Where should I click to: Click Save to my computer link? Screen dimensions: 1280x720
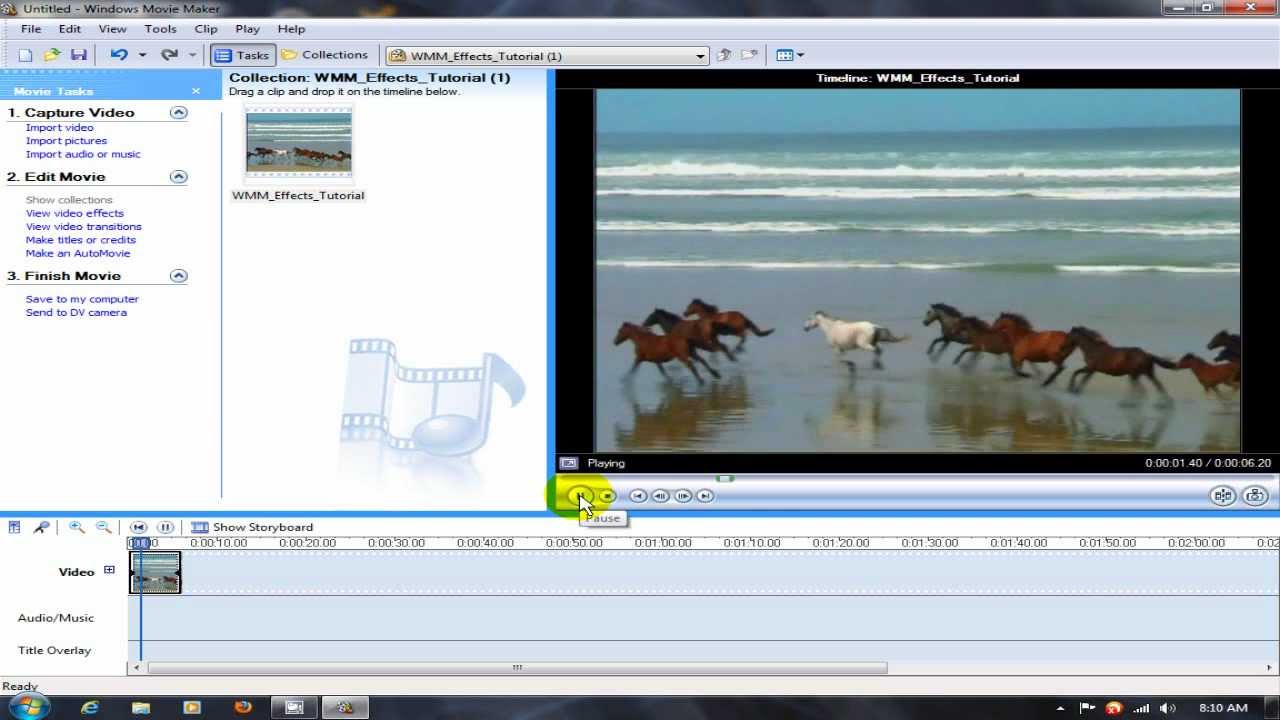[x=82, y=299]
